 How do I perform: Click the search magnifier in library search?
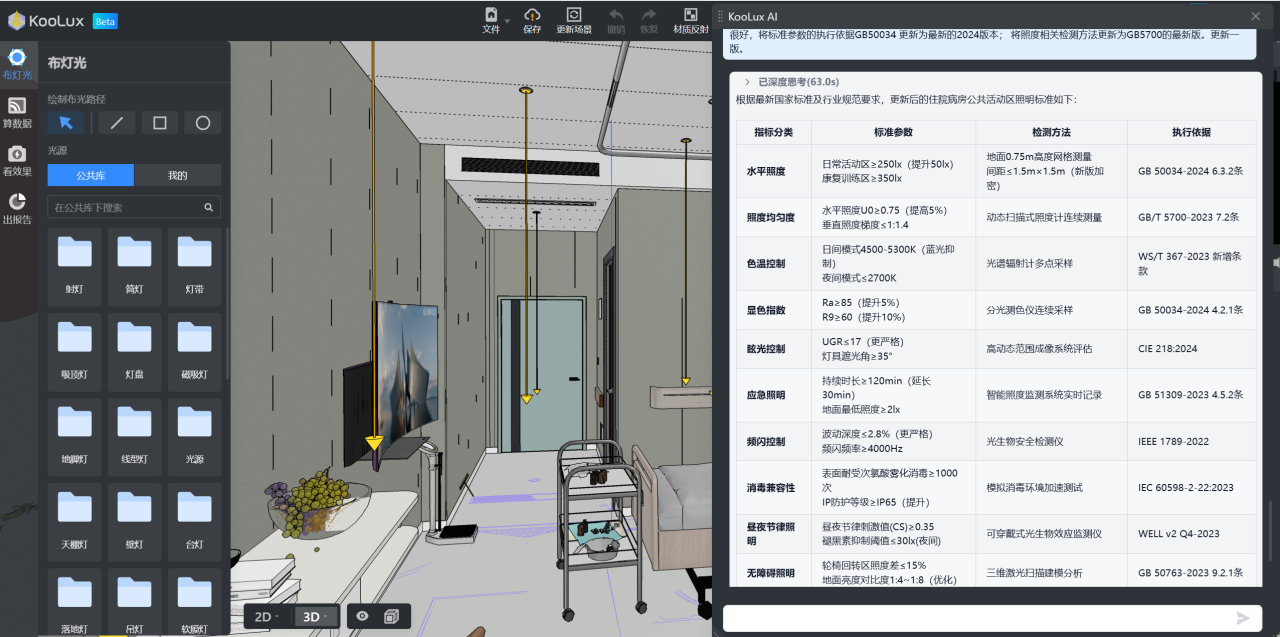point(209,207)
